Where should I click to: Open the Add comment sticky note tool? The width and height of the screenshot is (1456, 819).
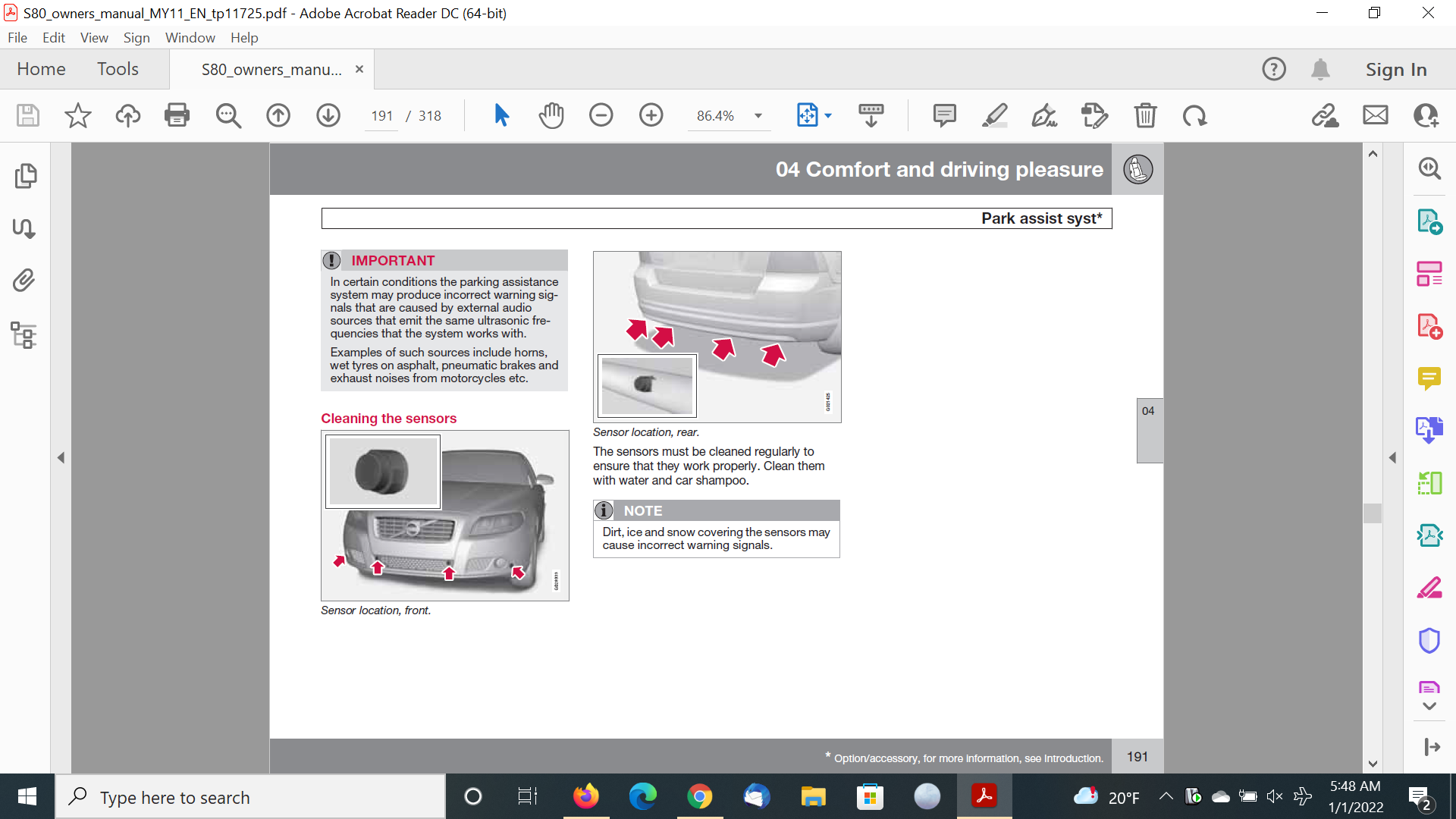[944, 115]
